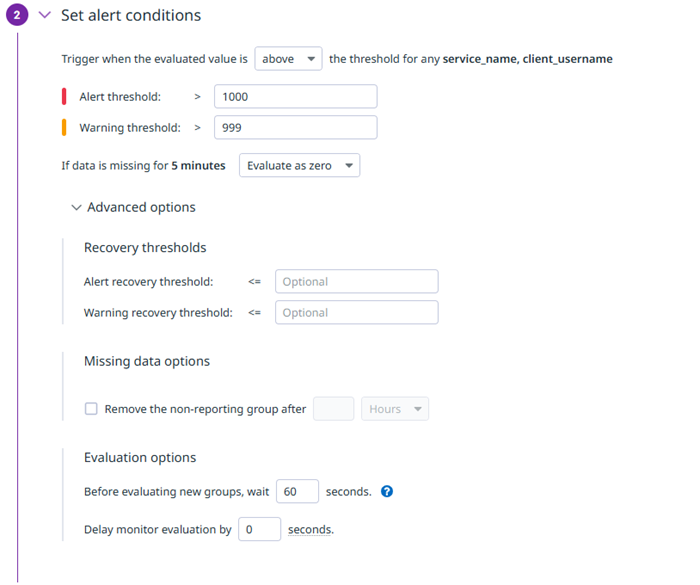Open the Hours unit dropdown
The width and height of the screenshot is (700, 585).
[x=396, y=409]
